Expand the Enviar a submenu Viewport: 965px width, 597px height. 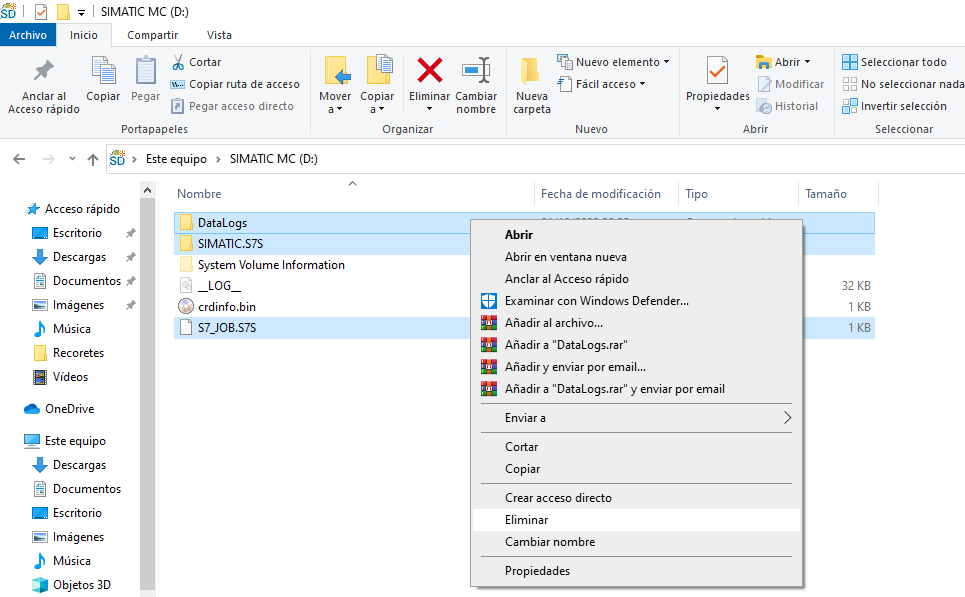636,419
